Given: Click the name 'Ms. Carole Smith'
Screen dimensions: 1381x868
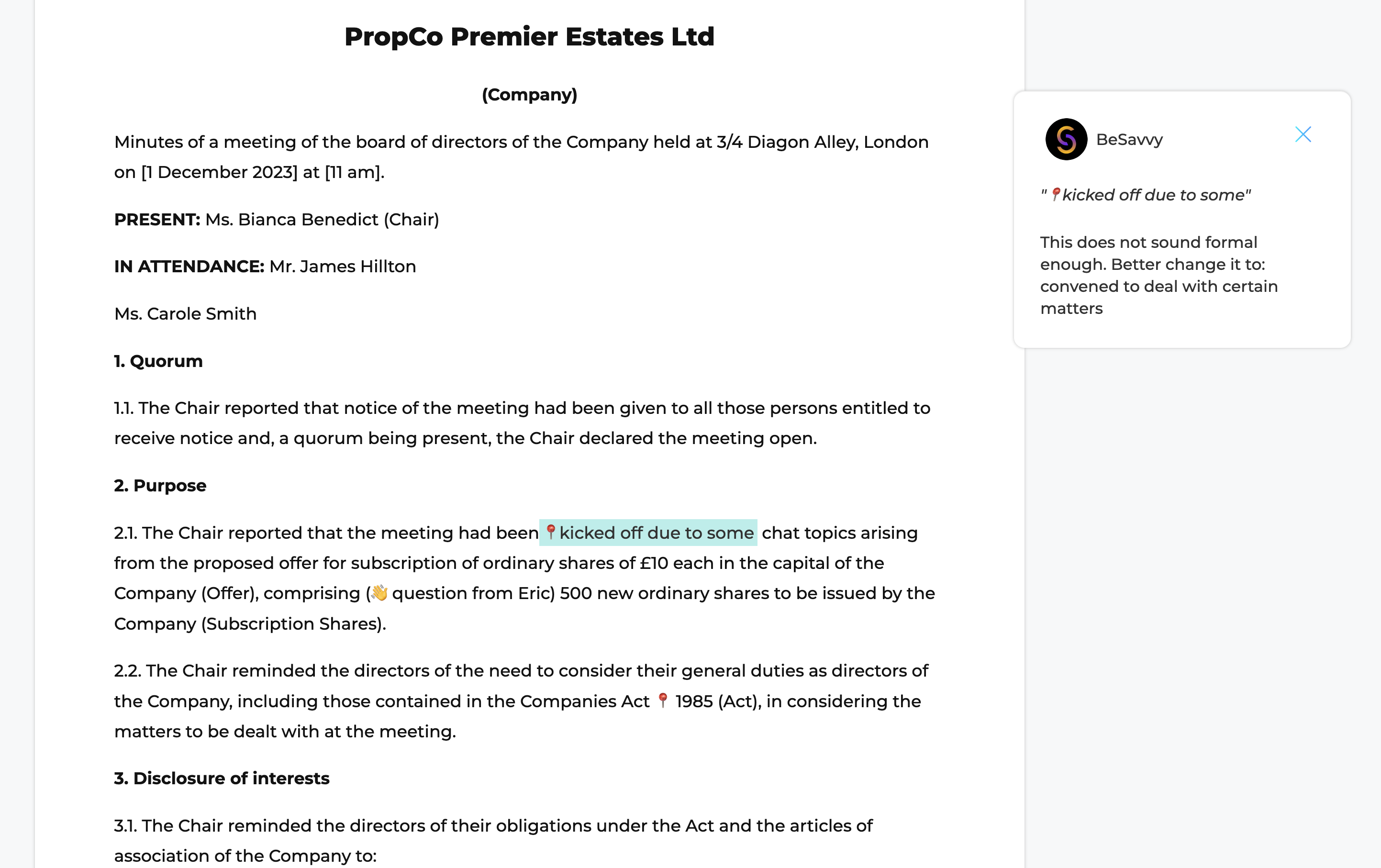Looking at the screenshot, I should point(185,313).
